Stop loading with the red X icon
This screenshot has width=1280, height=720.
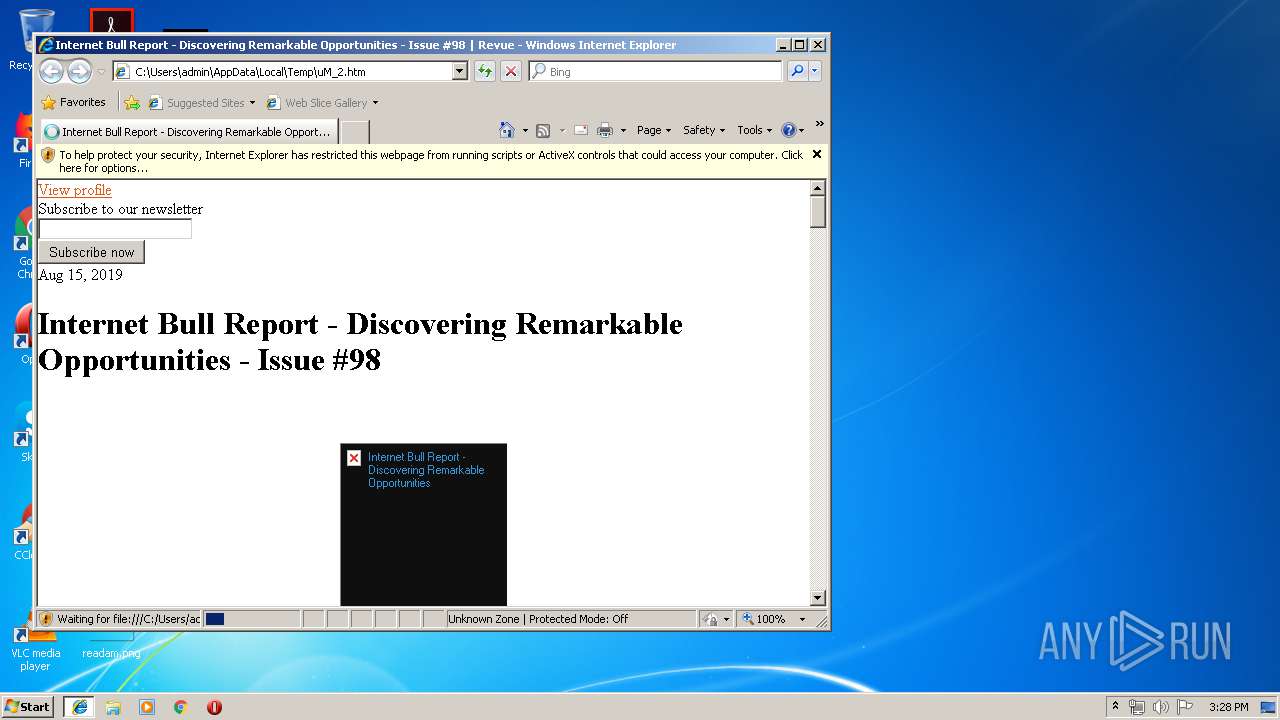coord(511,71)
